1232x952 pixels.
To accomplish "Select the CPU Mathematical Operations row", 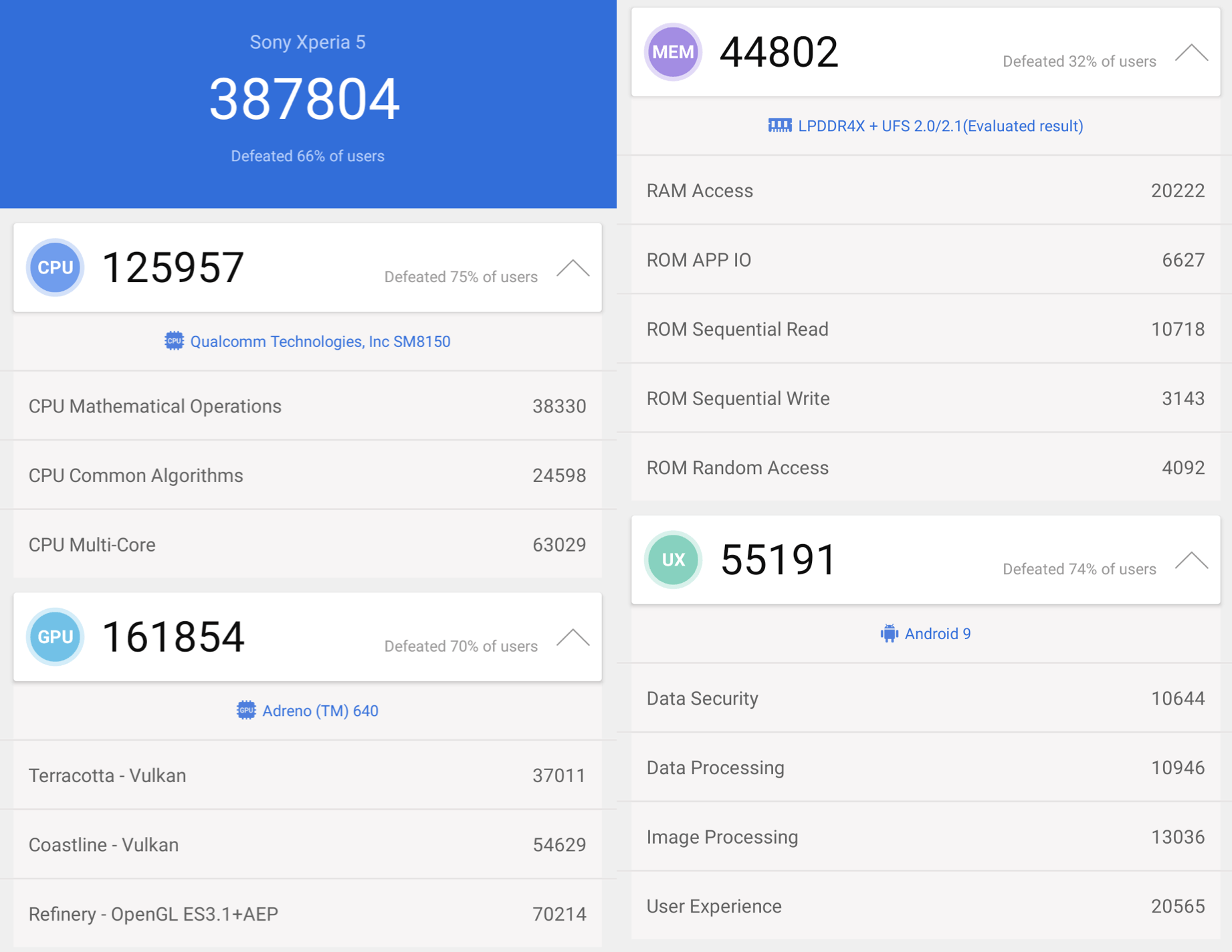I will coord(308,406).
